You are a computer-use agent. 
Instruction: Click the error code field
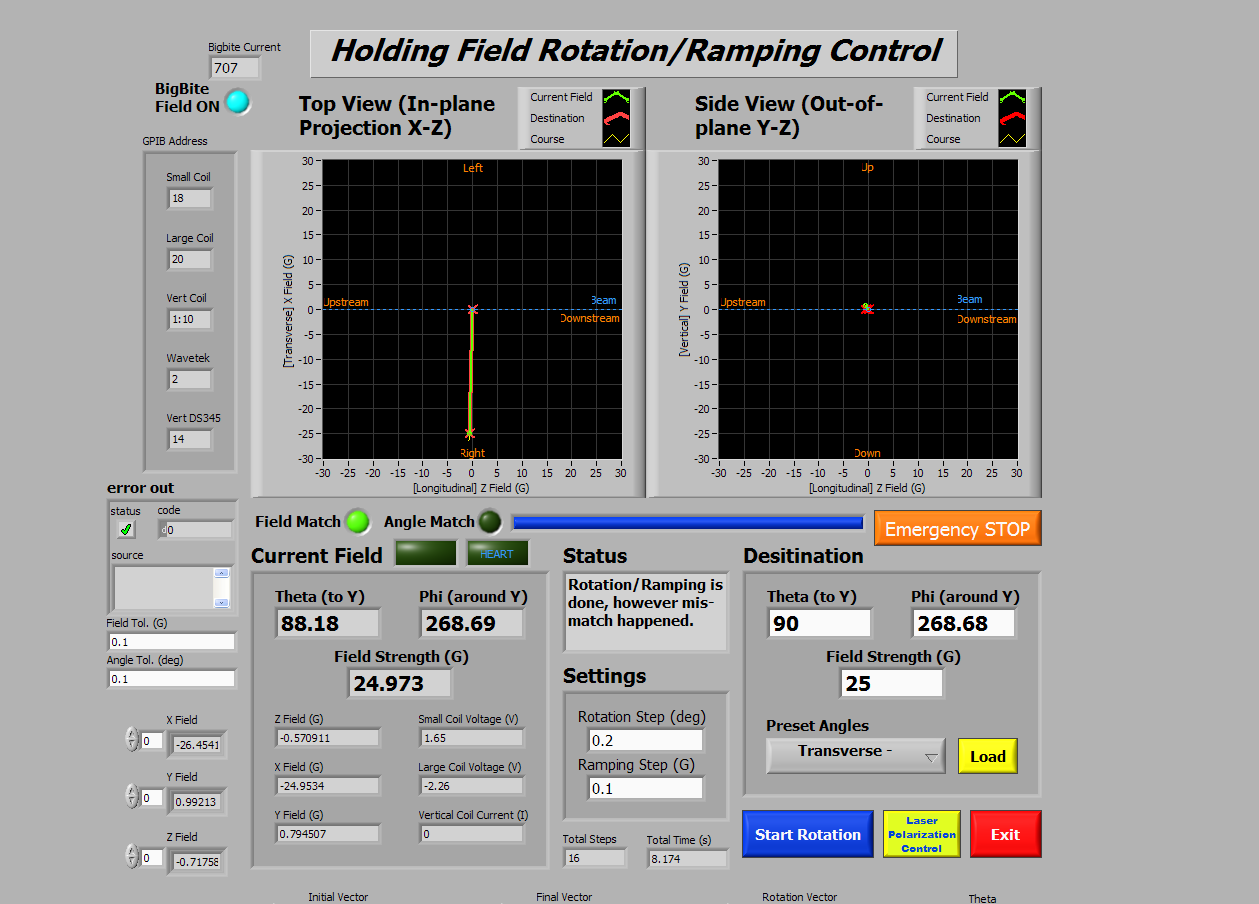click(195, 530)
